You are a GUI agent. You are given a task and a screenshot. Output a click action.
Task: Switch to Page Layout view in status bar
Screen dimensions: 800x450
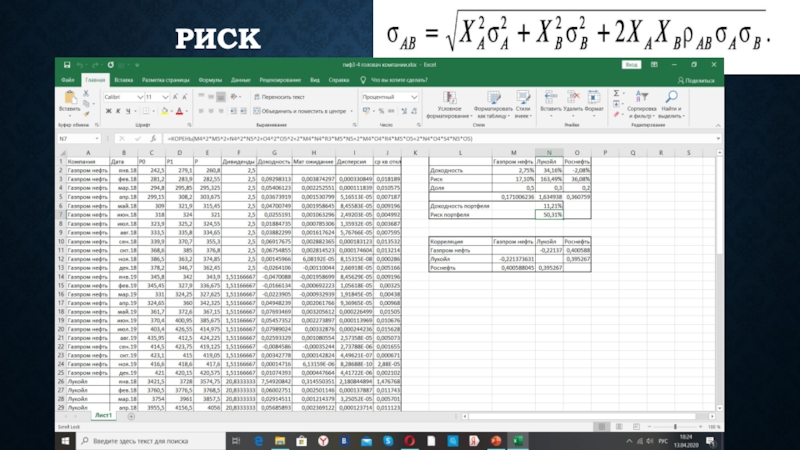[619, 427]
